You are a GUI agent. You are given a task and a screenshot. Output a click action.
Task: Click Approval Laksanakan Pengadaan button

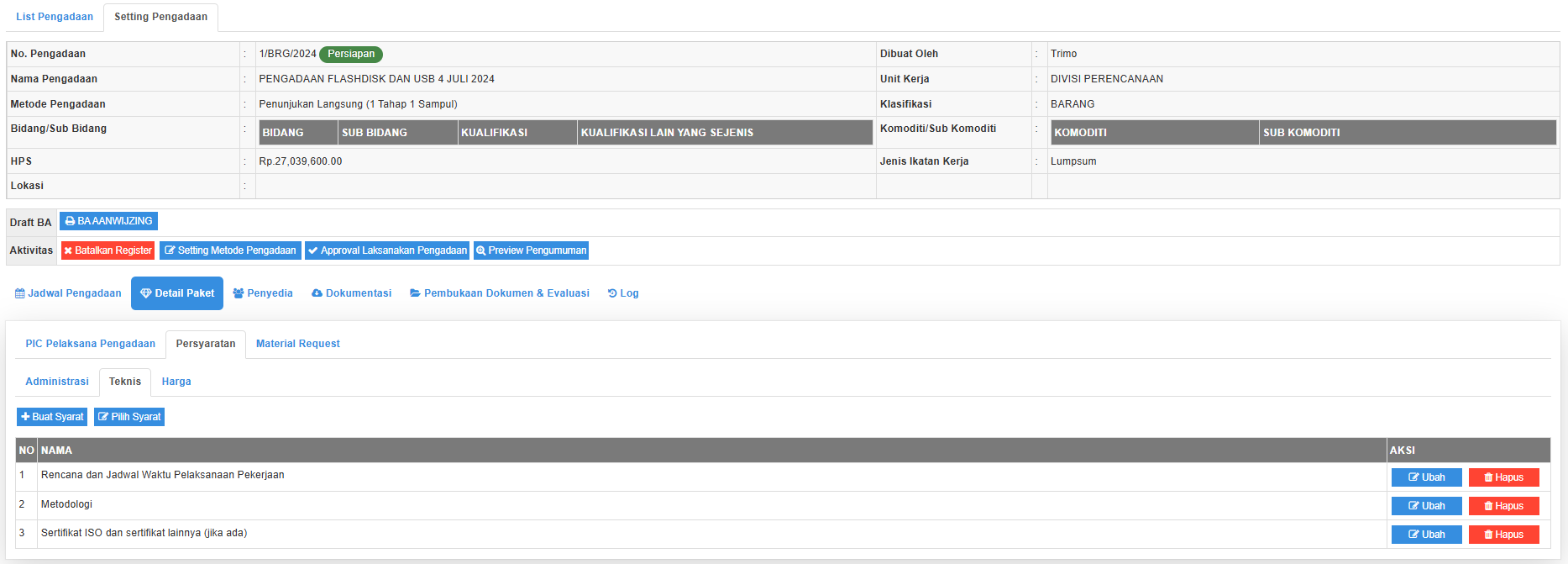click(x=386, y=250)
